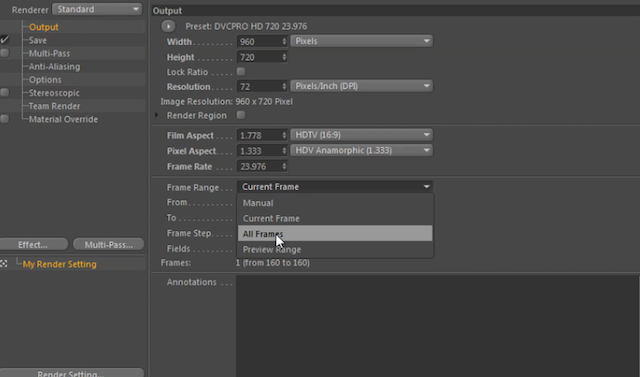
Task: Select Output in the settings tree
Action: pyautogui.click(x=43, y=27)
